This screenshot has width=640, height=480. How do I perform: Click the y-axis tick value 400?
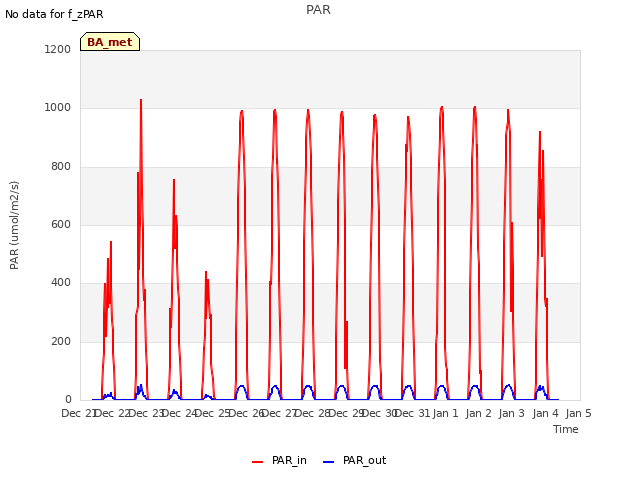[x=61, y=282]
